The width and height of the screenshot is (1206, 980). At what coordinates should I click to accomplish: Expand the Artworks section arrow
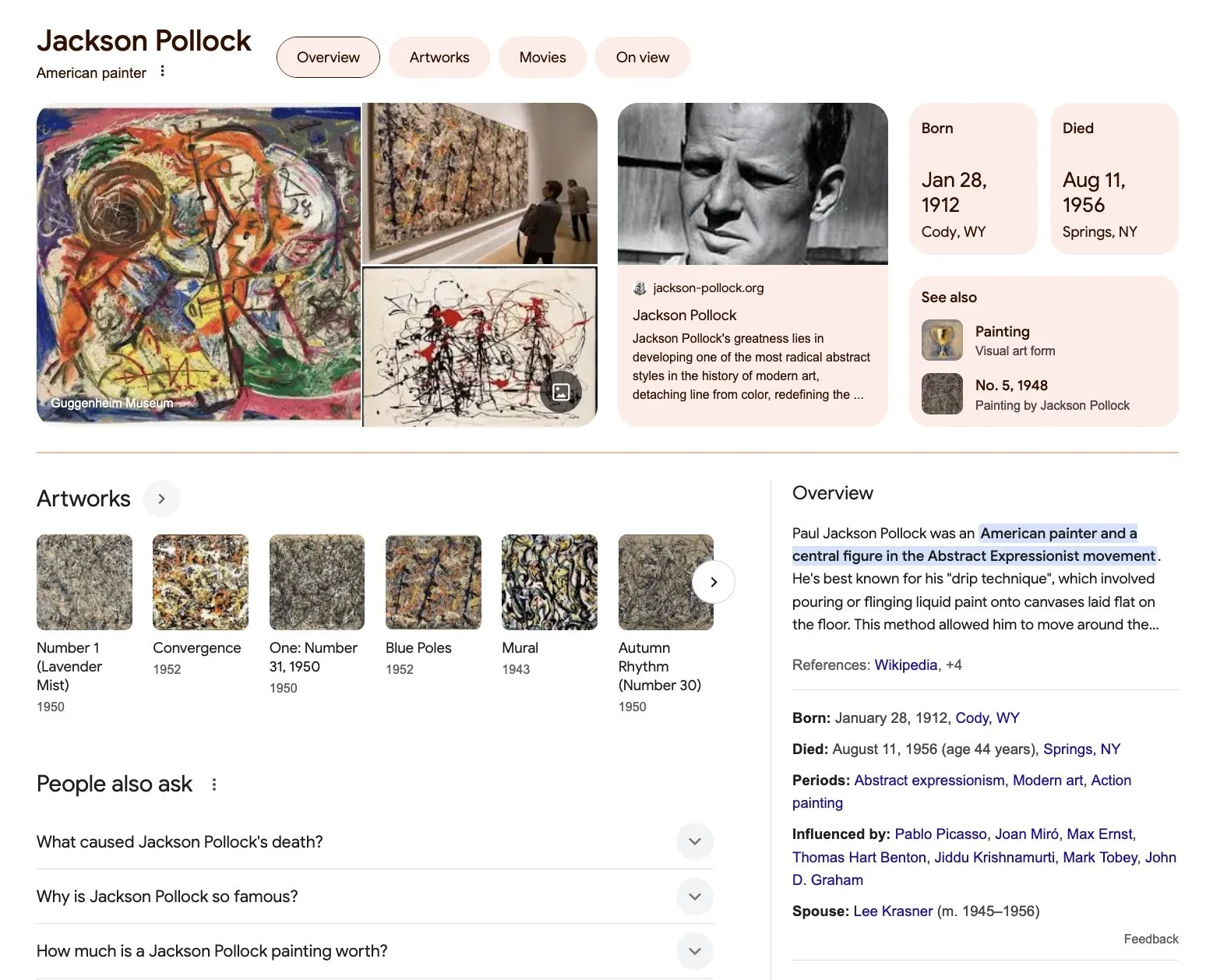[161, 499]
